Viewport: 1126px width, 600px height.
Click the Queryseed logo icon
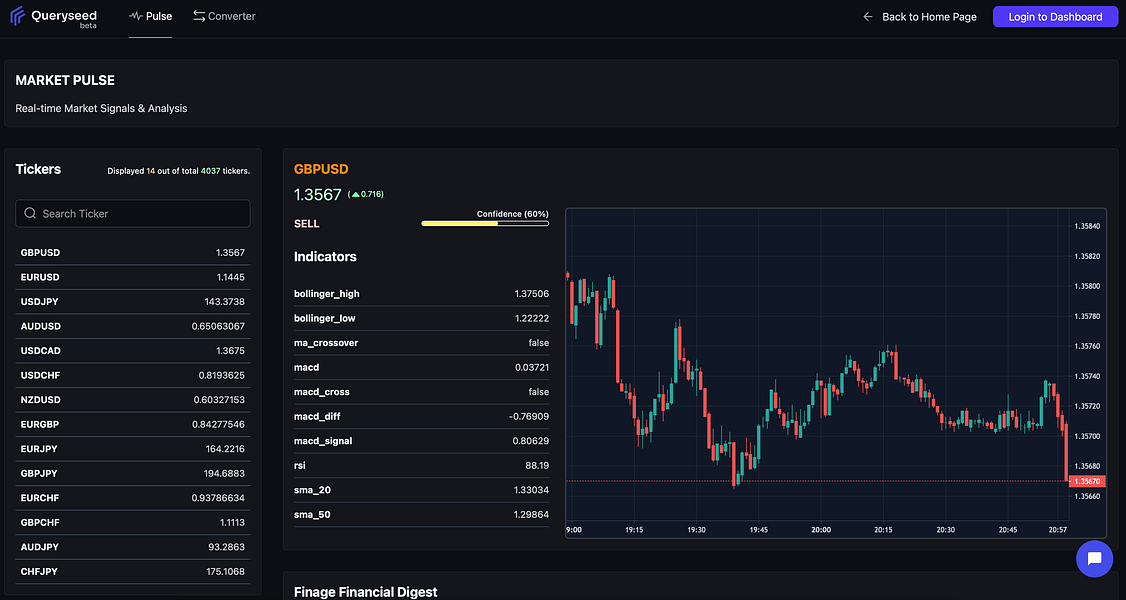pos(17,16)
